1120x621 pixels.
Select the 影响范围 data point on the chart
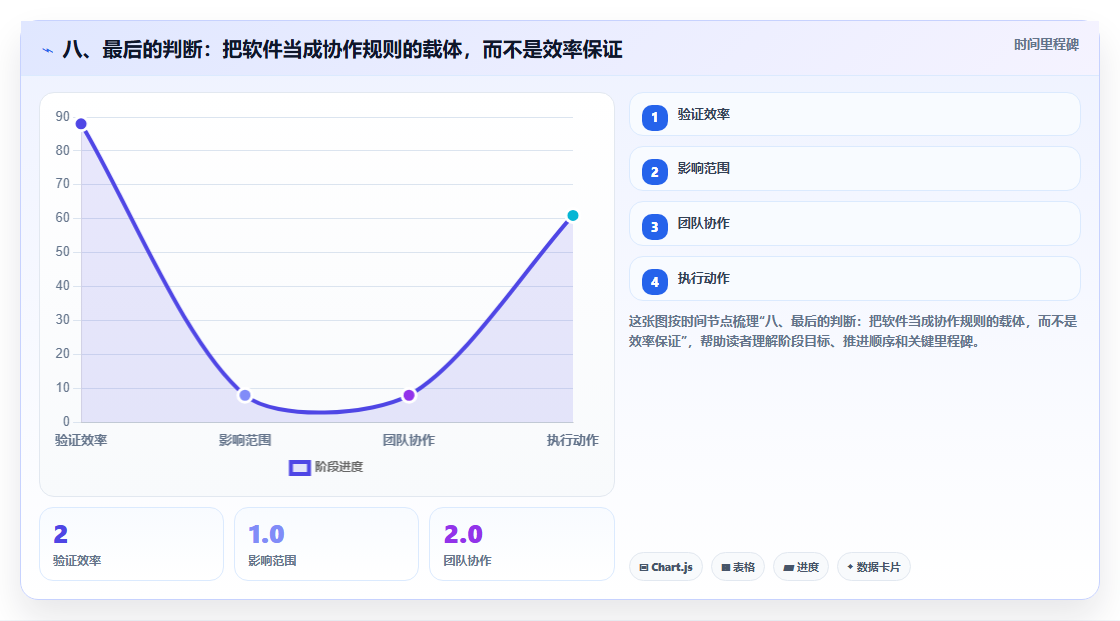pyautogui.click(x=245, y=395)
